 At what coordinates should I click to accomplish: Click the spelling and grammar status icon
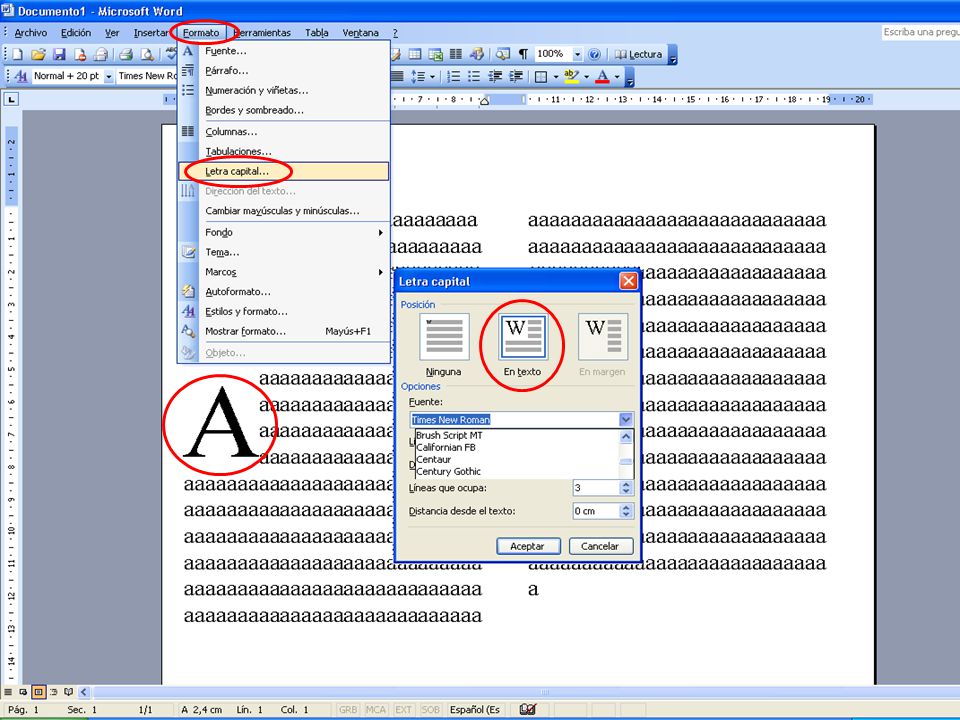[x=527, y=710]
